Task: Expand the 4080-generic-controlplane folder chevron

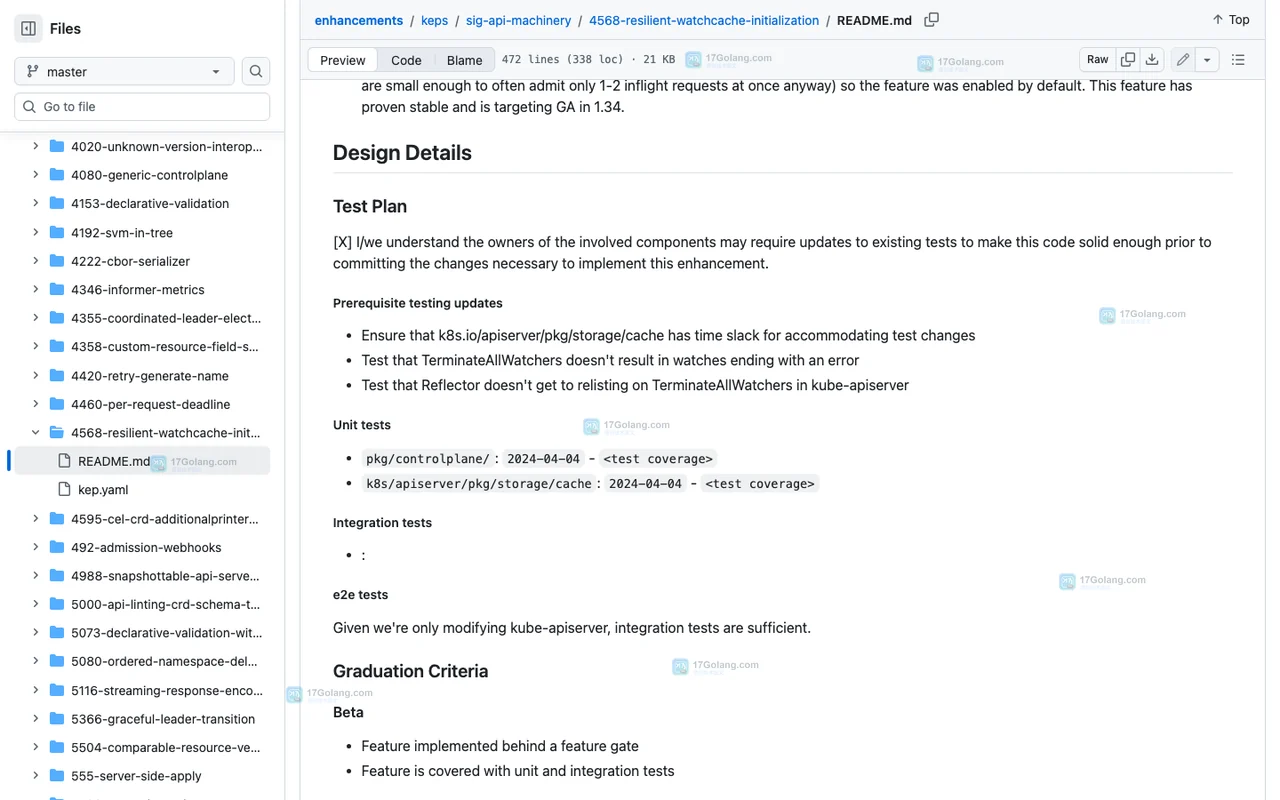Action: coord(36,175)
